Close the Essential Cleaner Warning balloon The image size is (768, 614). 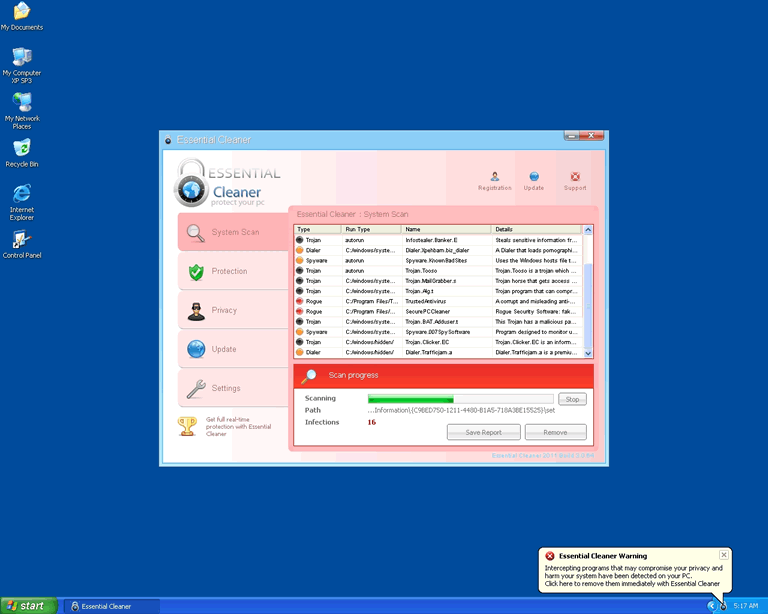click(724, 554)
